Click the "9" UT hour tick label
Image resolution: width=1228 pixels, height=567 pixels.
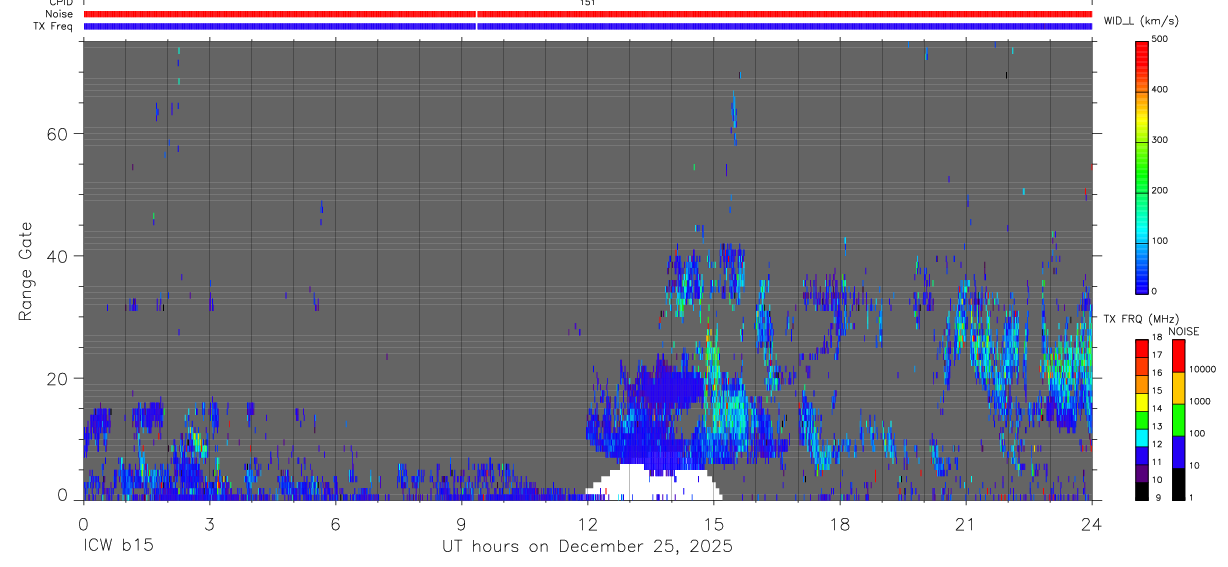pos(462,523)
